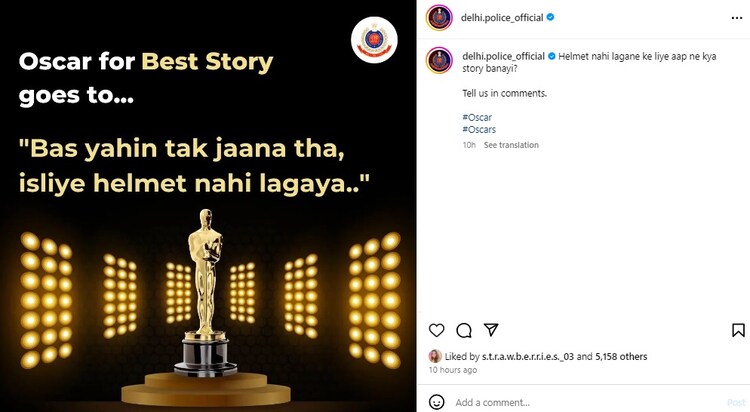
Task: Click delhi.police_official username in caption
Action: click(x=503, y=56)
